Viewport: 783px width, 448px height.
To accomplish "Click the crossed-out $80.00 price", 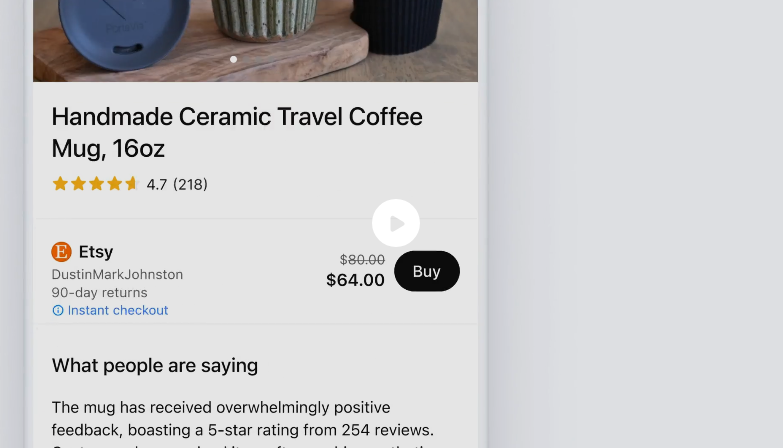I will click(x=362, y=260).
